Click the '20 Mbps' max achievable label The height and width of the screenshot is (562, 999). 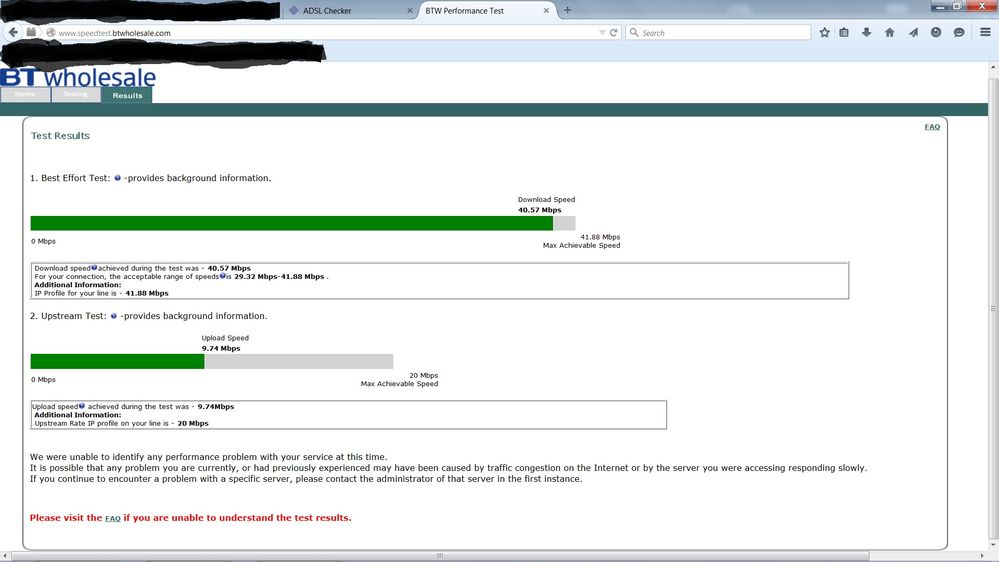(x=424, y=375)
